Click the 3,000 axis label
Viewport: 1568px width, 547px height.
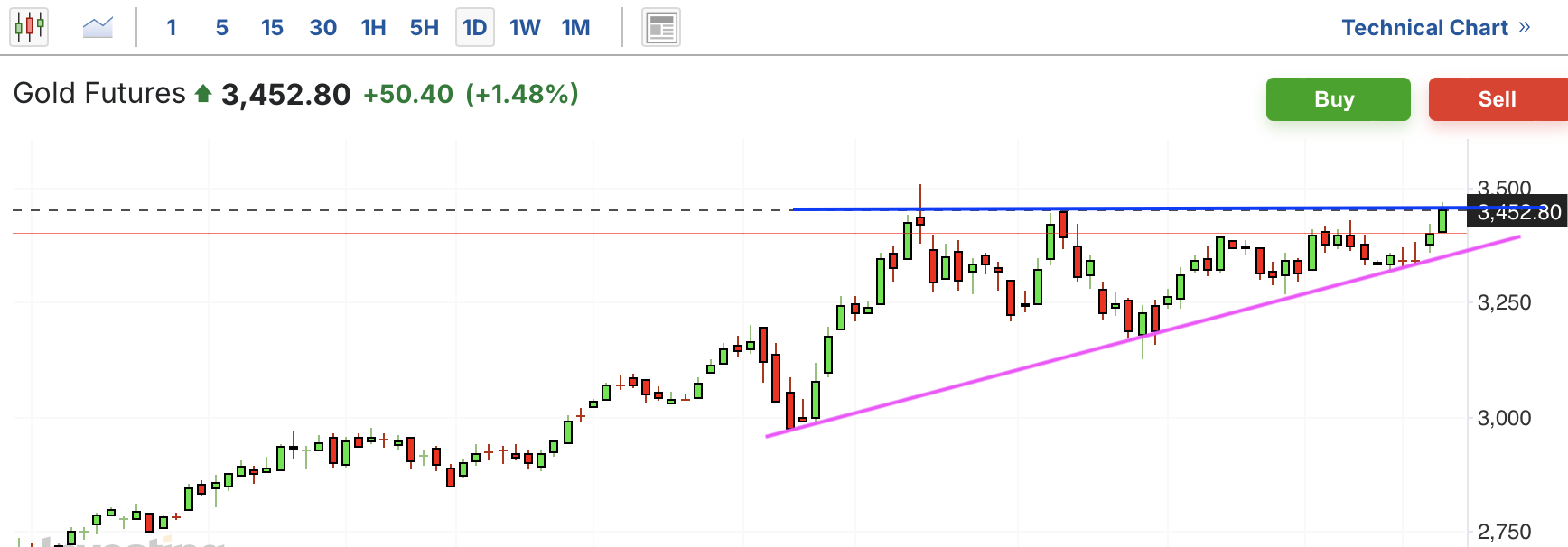pos(1504,418)
